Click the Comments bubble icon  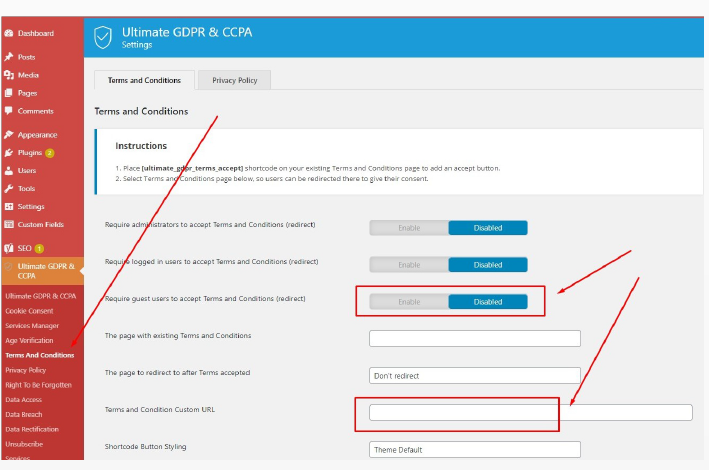(x=9, y=111)
